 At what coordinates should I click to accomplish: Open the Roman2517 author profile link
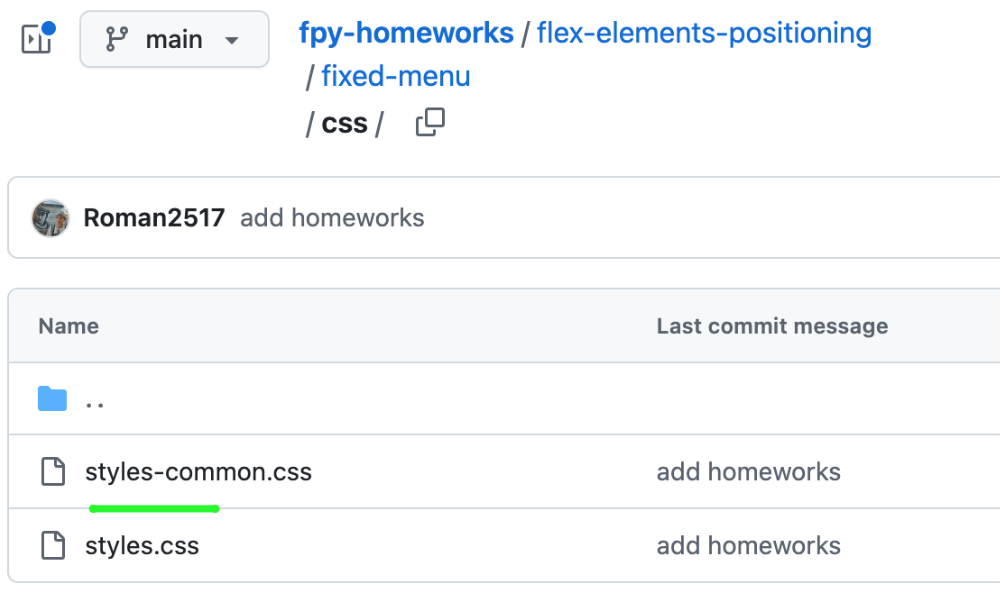tap(154, 218)
